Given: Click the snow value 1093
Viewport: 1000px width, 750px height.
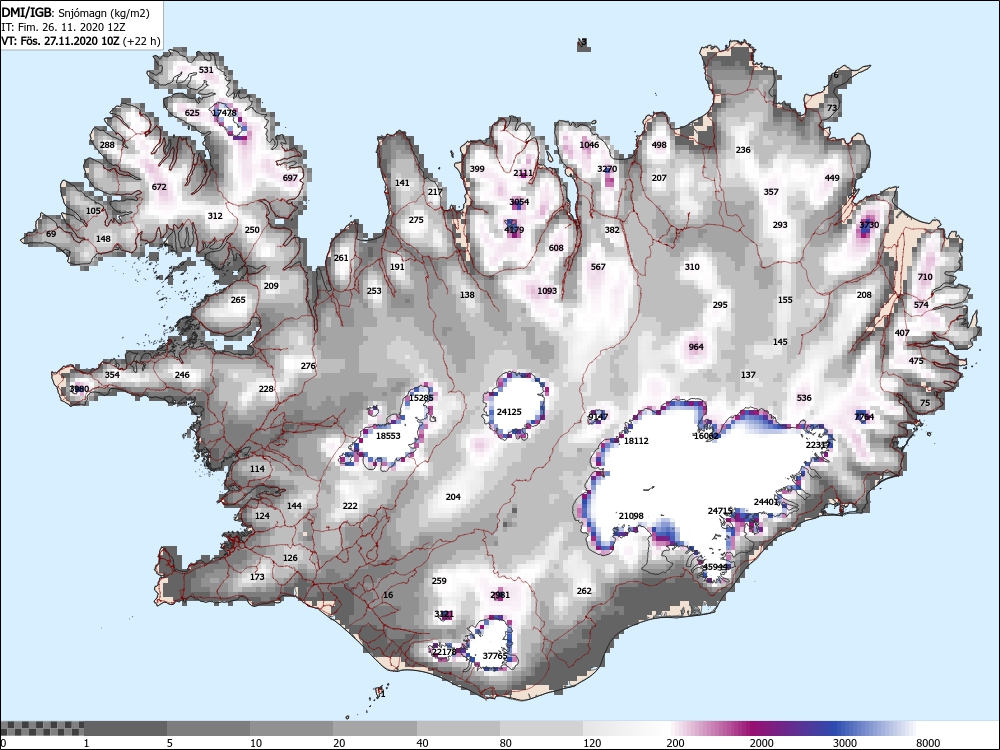Looking at the screenshot, I should pyautogui.click(x=547, y=291).
